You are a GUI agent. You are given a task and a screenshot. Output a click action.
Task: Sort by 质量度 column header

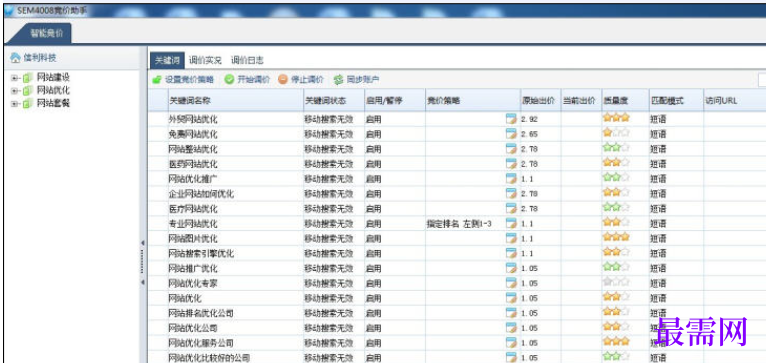point(625,101)
